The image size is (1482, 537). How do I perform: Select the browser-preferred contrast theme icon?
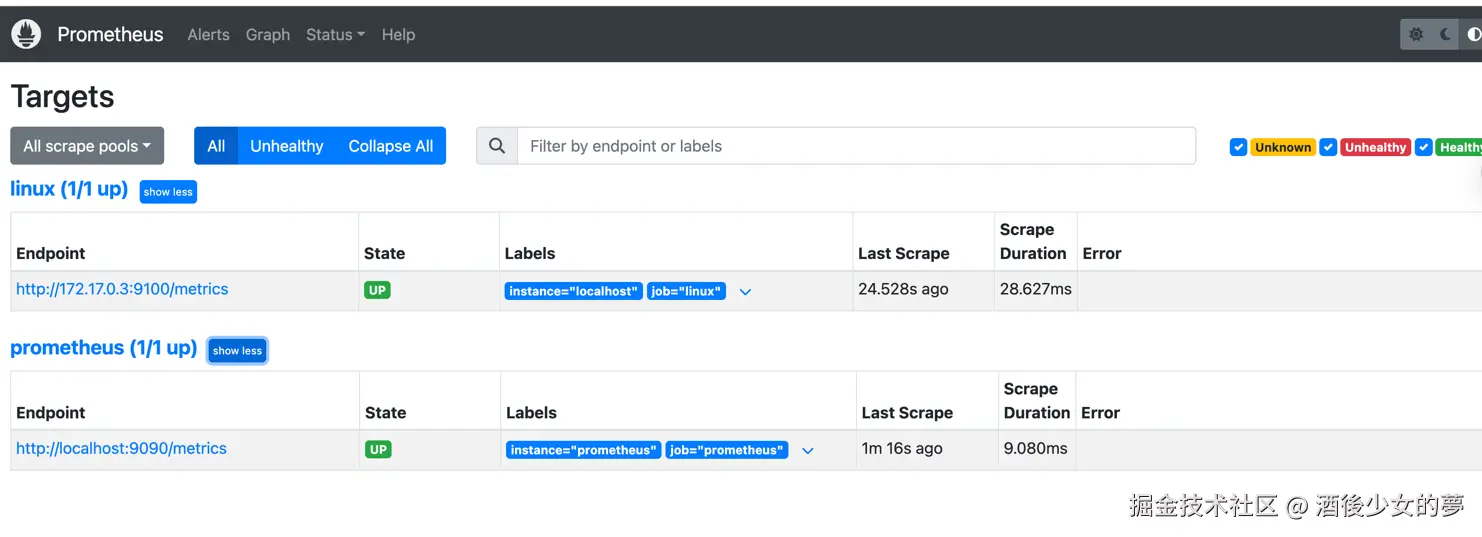click(1473, 34)
